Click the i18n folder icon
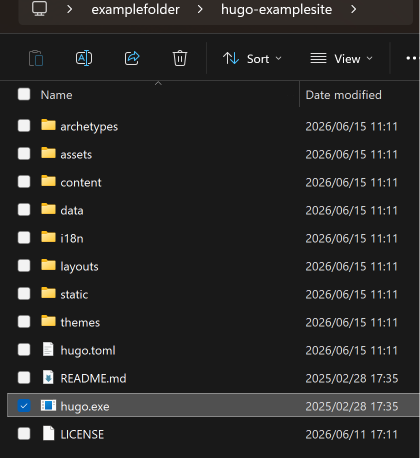Image resolution: width=420 pixels, height=459 pixels. (x=48, y=237)
